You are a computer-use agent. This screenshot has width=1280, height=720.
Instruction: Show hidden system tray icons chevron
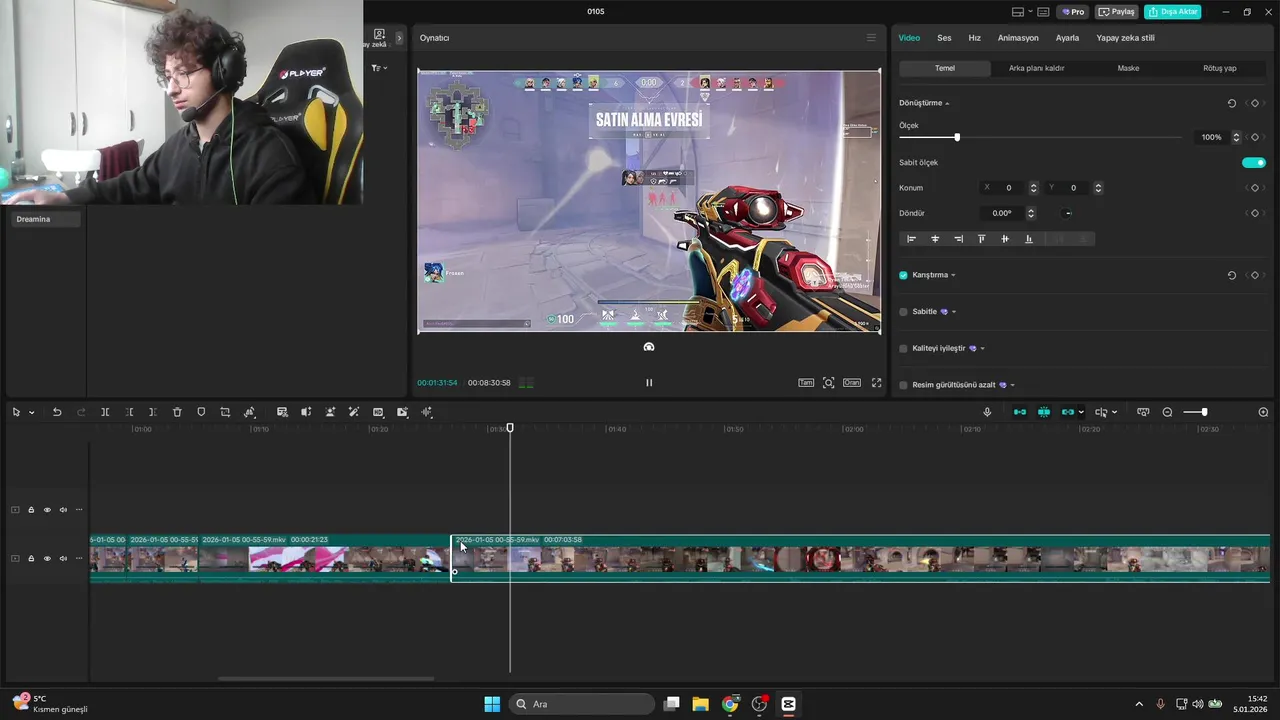pyautogui.click(x=1139, y=704)
